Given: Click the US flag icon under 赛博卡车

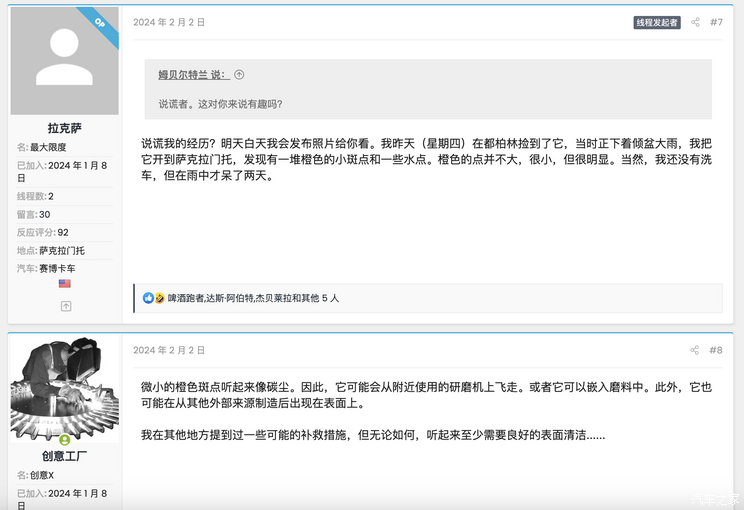Looking at the screenshot, I should 65,284.
